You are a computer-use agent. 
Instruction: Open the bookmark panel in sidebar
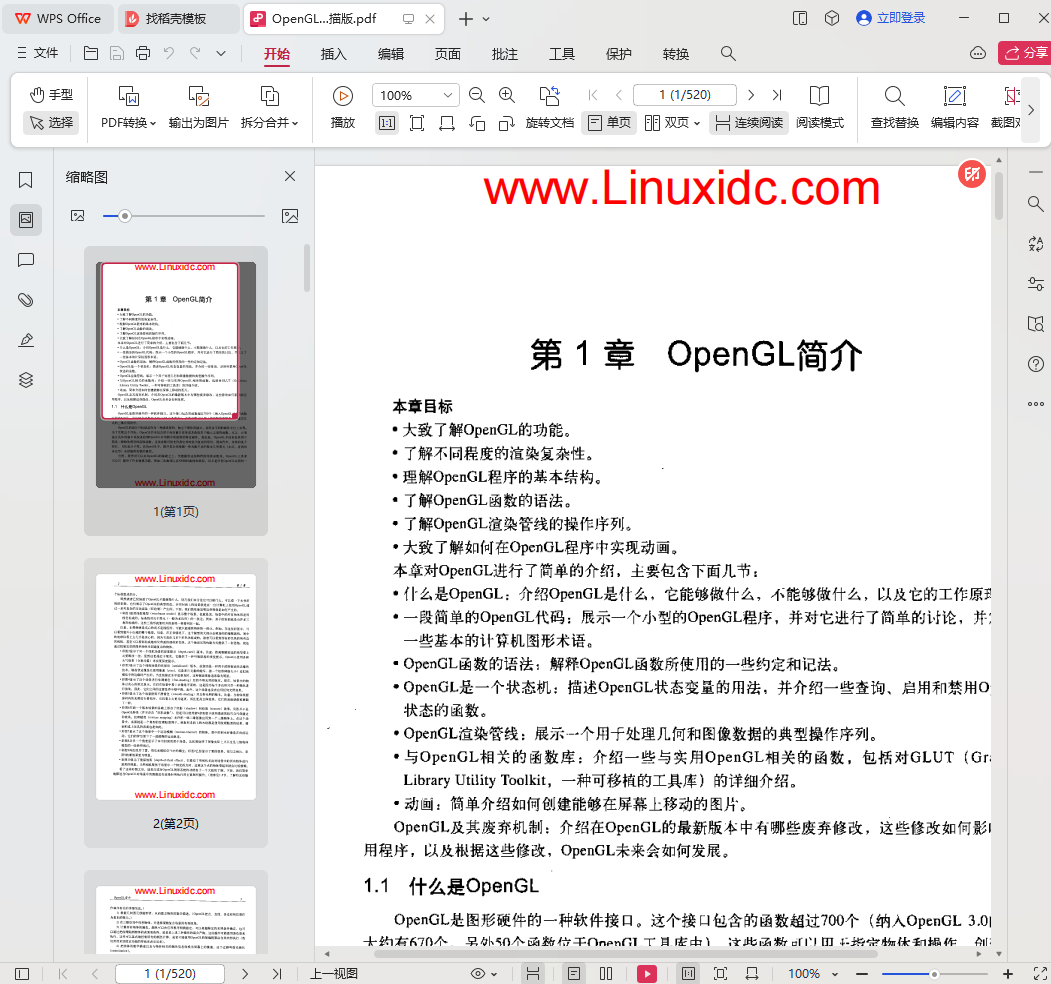click(x=25, y=180)
